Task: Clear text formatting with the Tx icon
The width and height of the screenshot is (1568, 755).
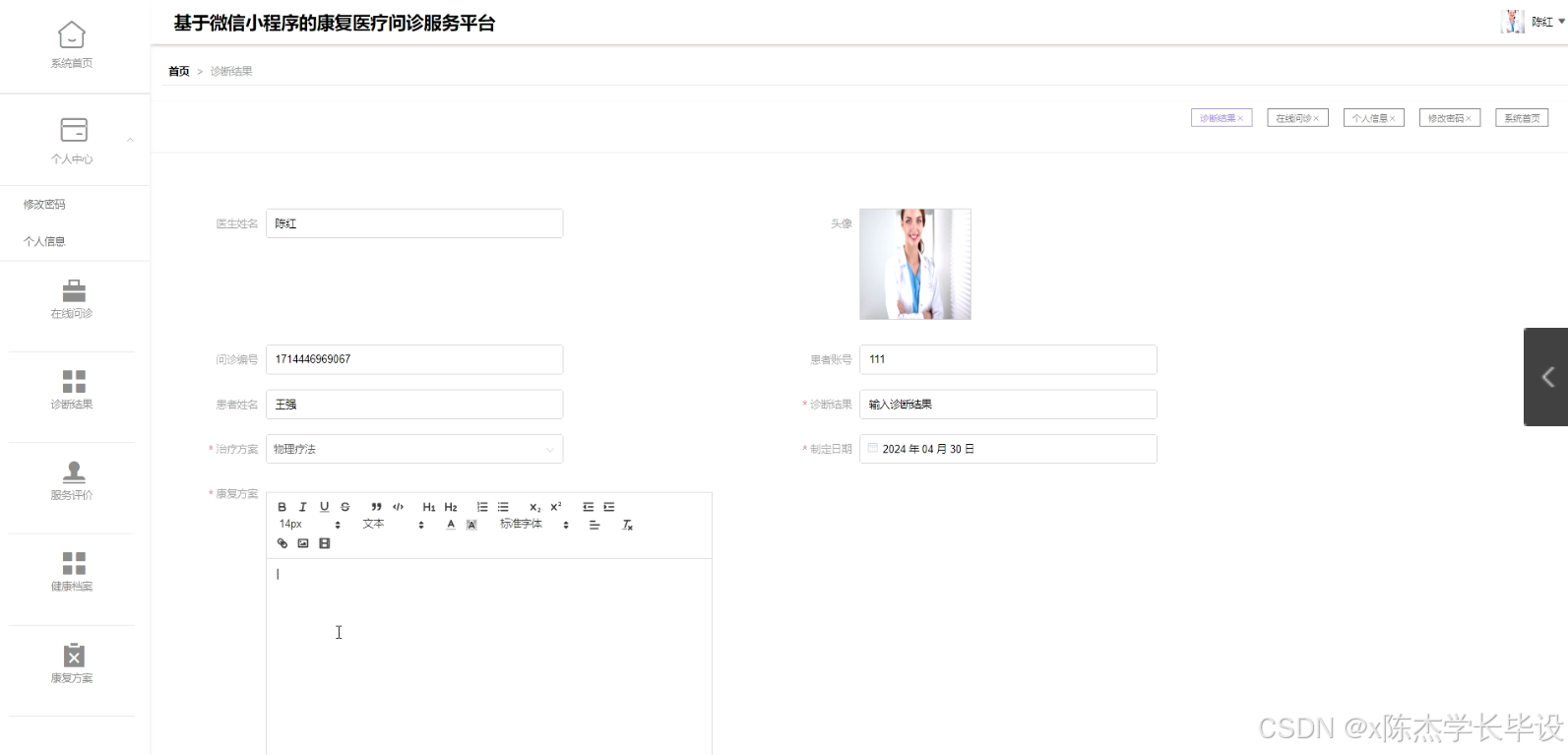Action: [627, 525]
